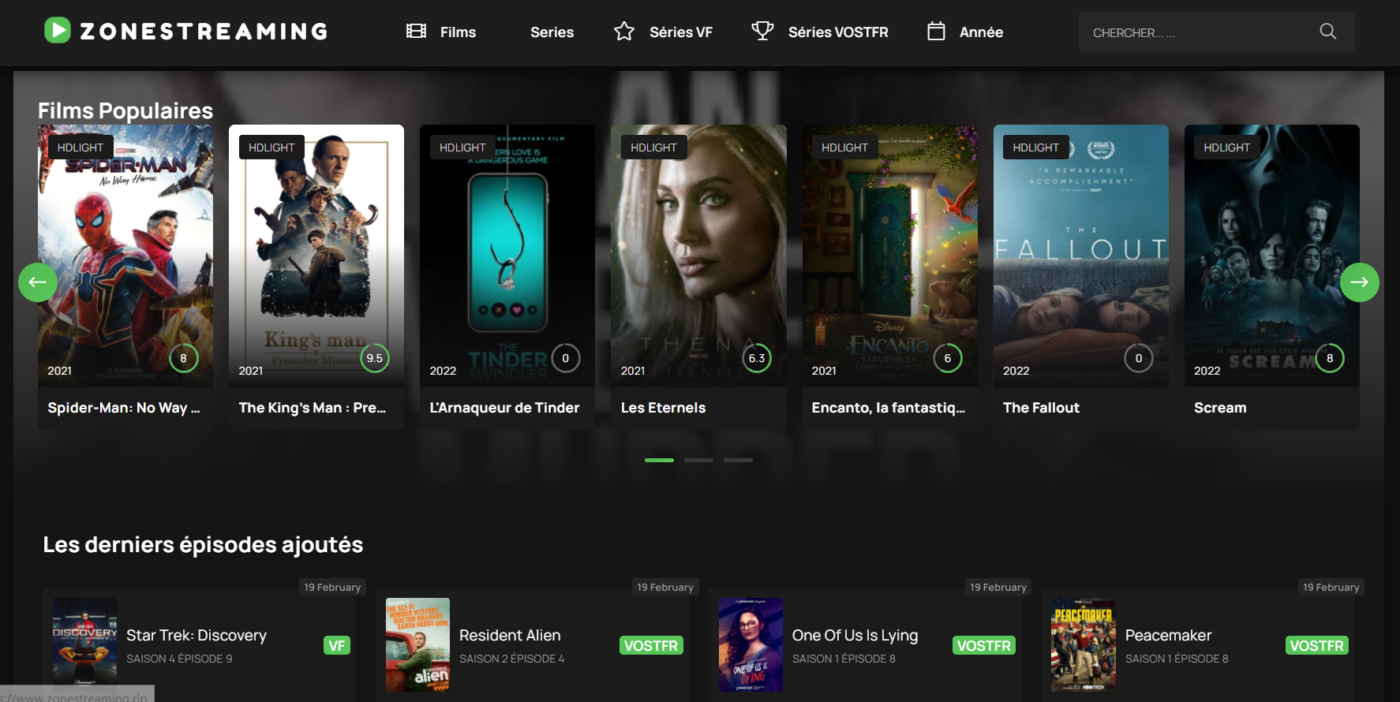The width and height of the screenshot is (1400, 702).
Task: Click the ZoneStreaming green play logo
Action: pos(57,31)
